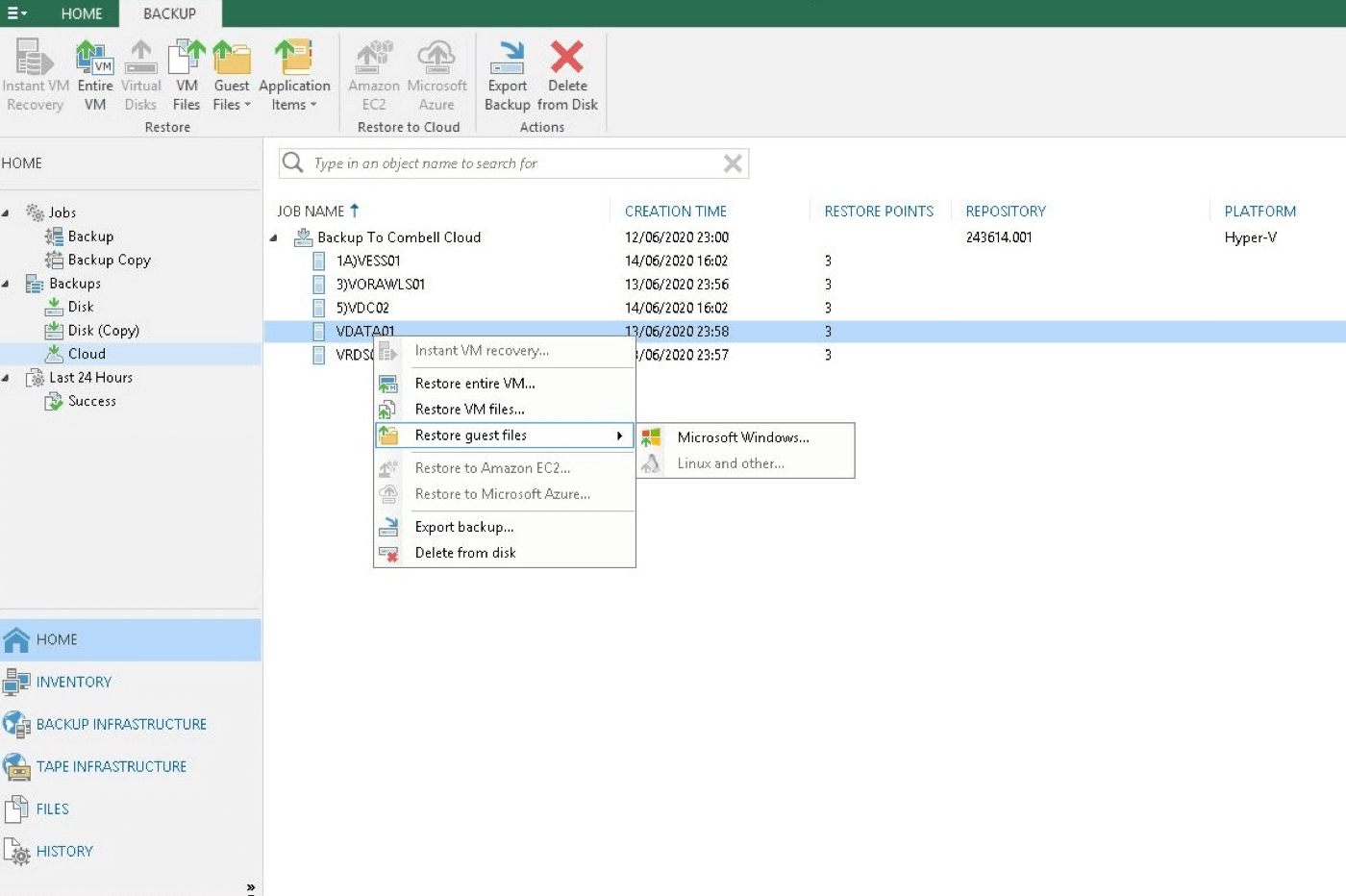Screen dimensions: 1346x896
Task: Collapse the Backups tree node
Action: point(6,284)
